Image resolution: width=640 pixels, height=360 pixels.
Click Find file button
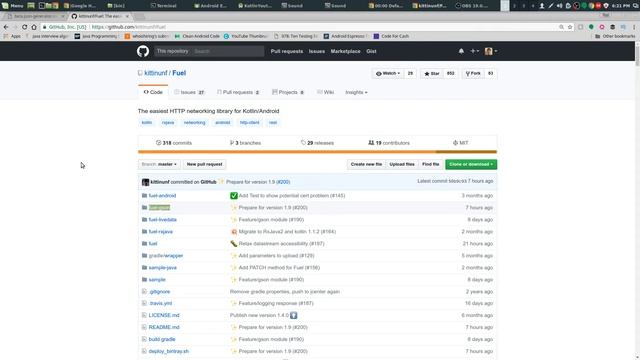click(x=431, y=164)
